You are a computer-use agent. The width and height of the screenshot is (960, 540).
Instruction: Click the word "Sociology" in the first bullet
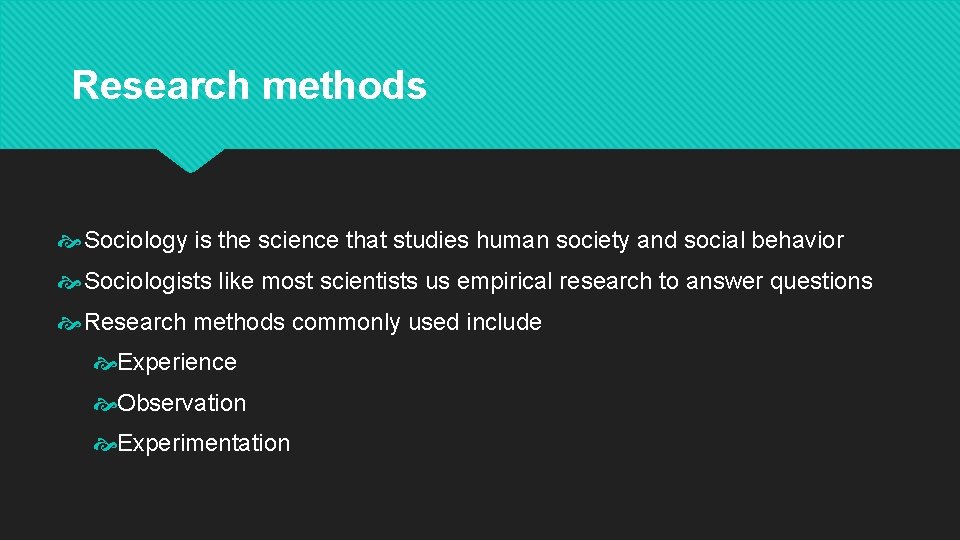tap(137, 241)
